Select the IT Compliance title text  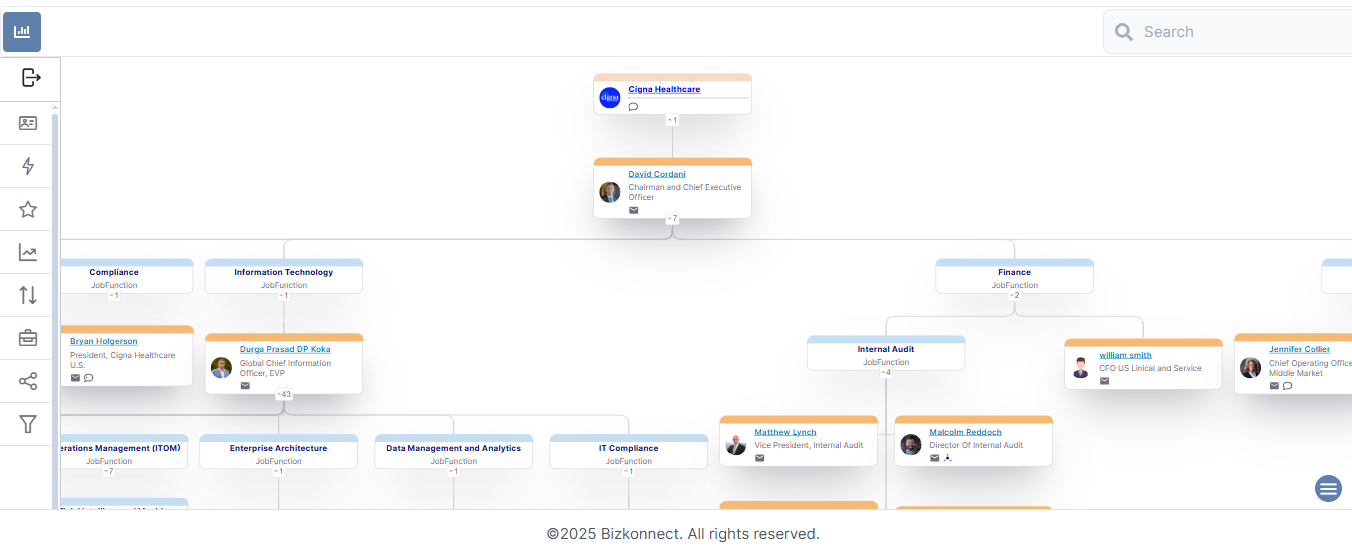click(x=629, y=448)
